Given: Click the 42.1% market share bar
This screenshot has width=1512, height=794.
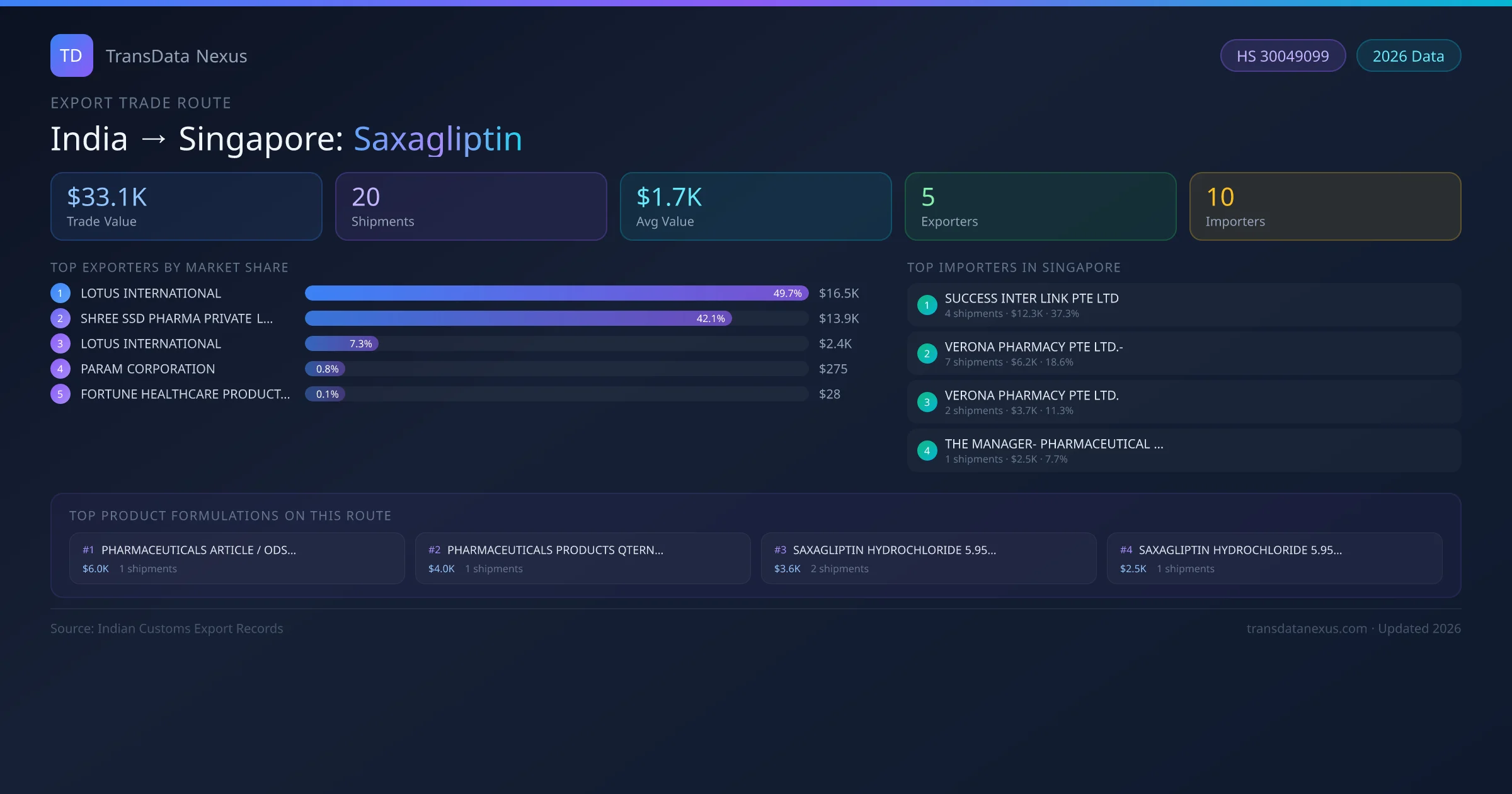Looking at the screenshot, I should (518, 318).
